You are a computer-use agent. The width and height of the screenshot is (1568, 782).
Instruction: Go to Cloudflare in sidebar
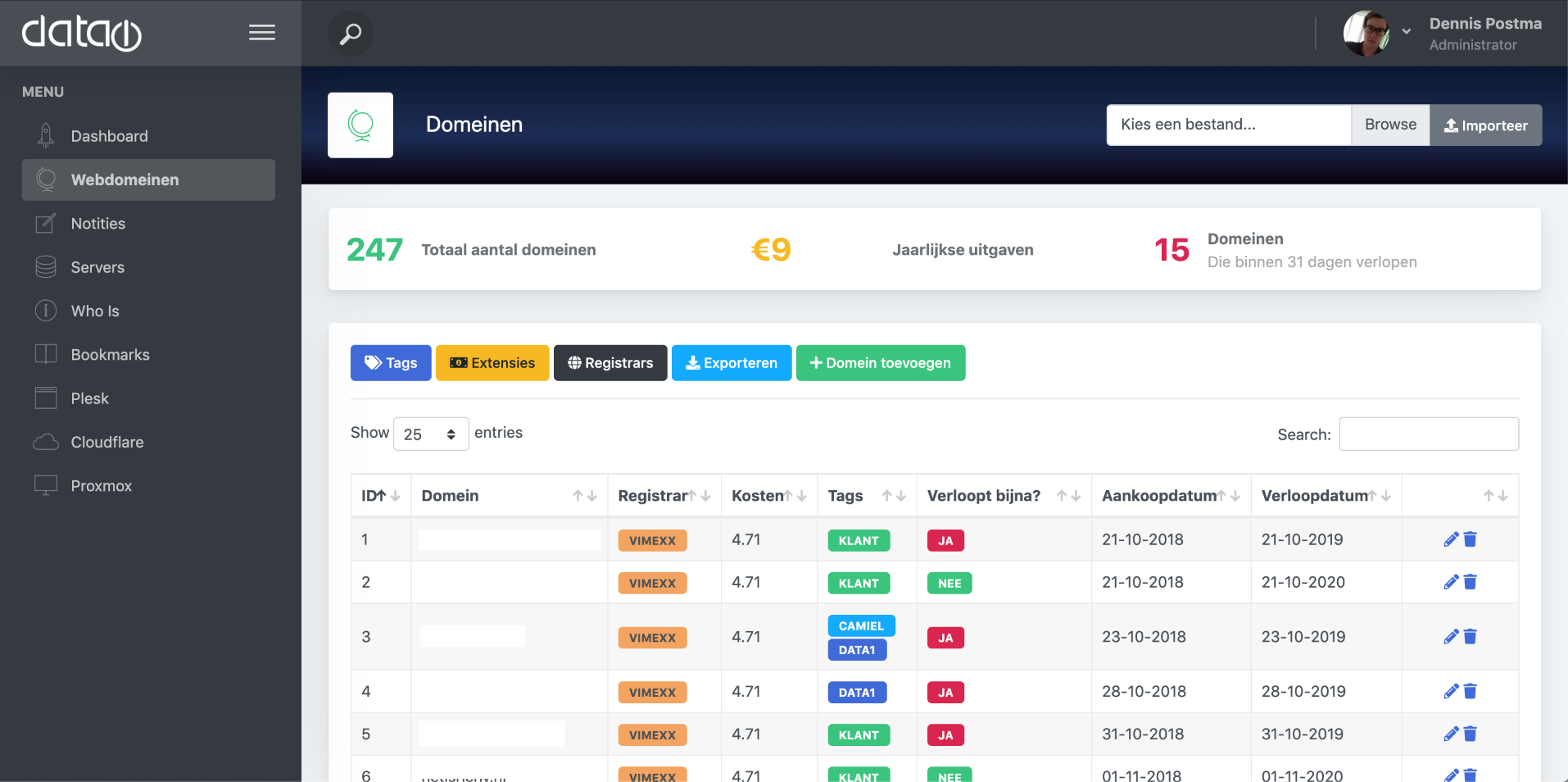106,442
